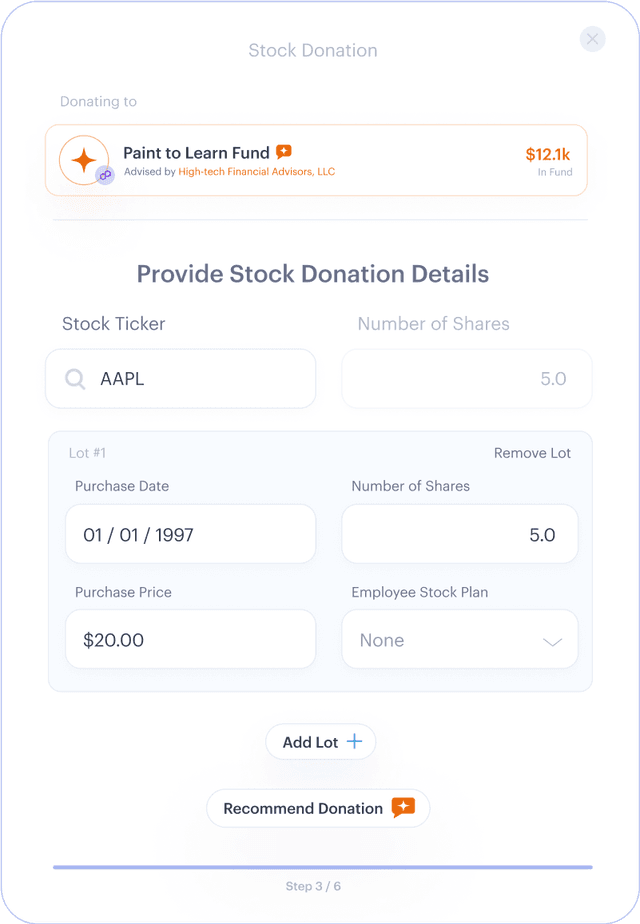640x924 pixels.
Task: Click the Lot #1 Number of Shares field
Action: point(460,535)
